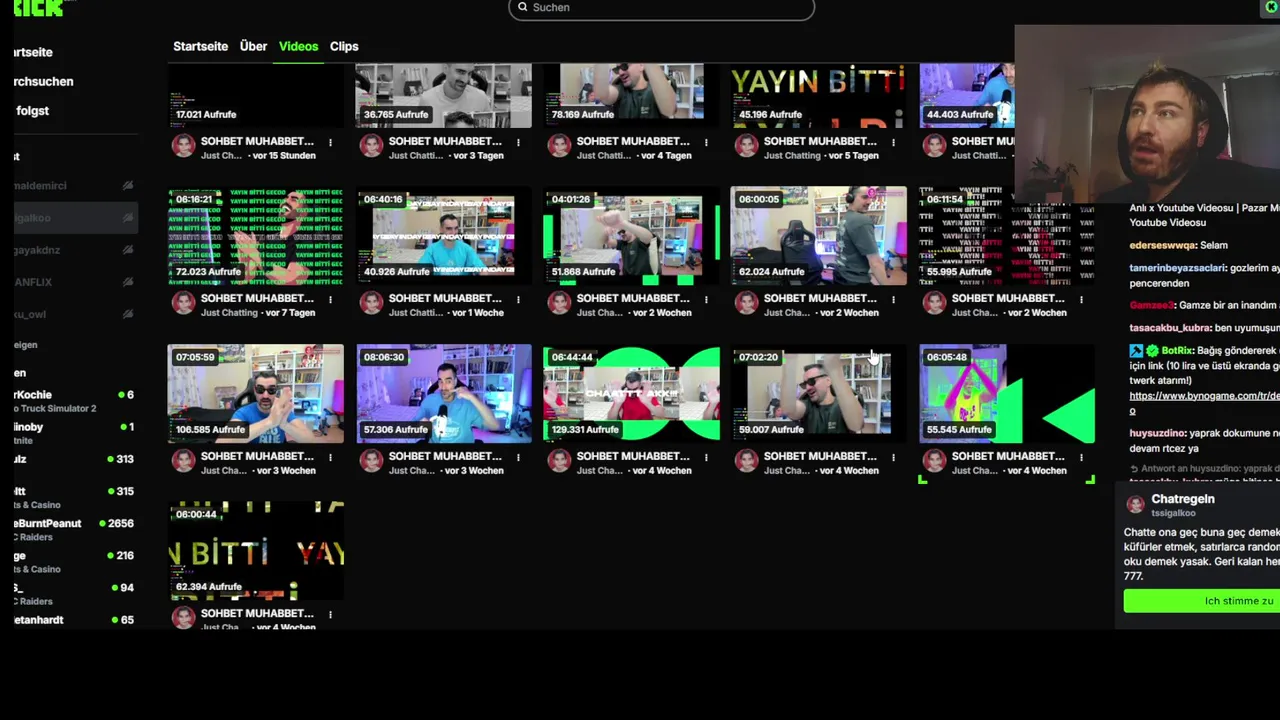This screenshot has height=720, width=1280.
Task: Open three-dot menu of 59.007 Aufrufe video
Action: coord(893,458)
